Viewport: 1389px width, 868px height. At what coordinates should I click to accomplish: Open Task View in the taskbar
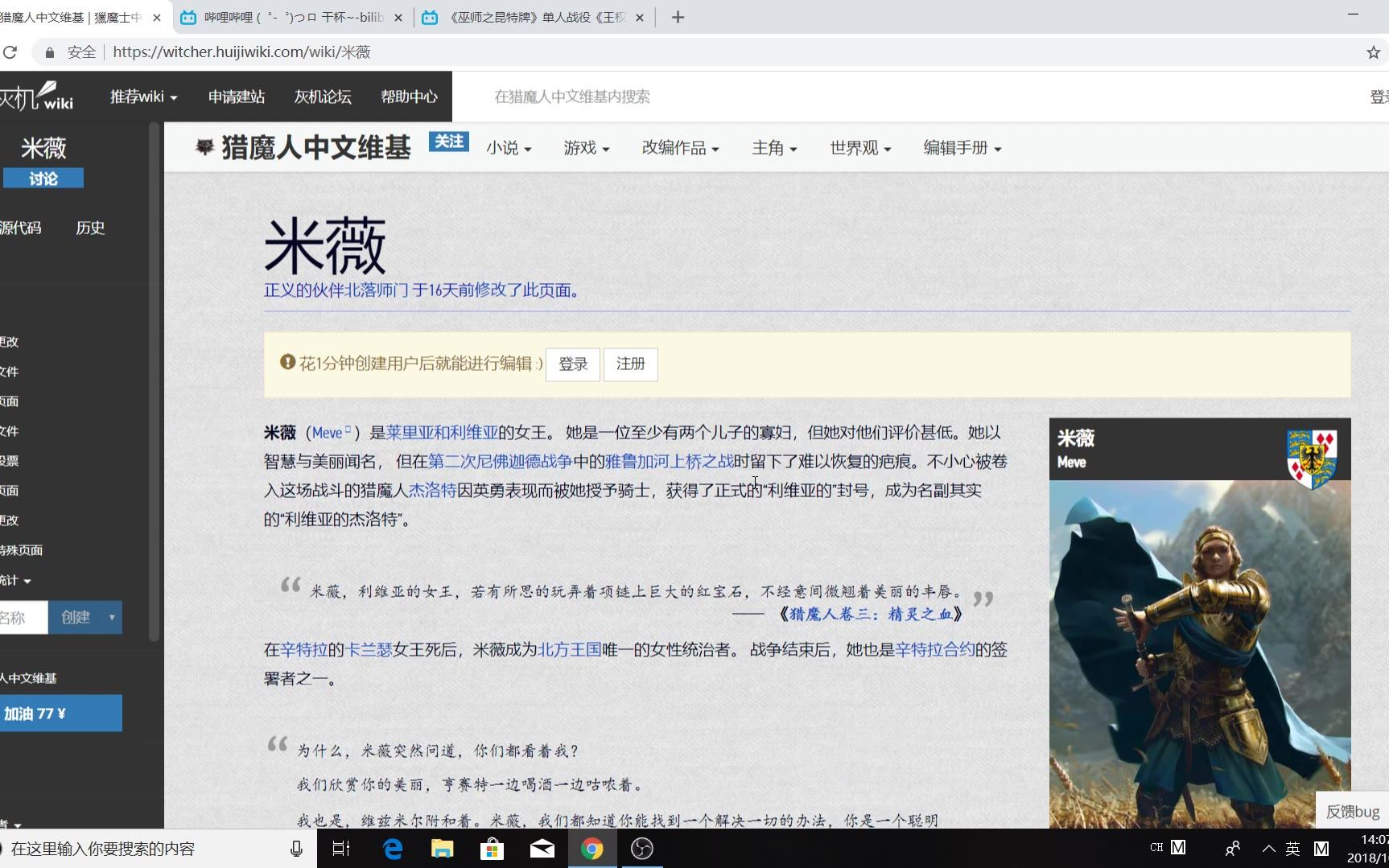pyautogui.click(x=341, y=849)
